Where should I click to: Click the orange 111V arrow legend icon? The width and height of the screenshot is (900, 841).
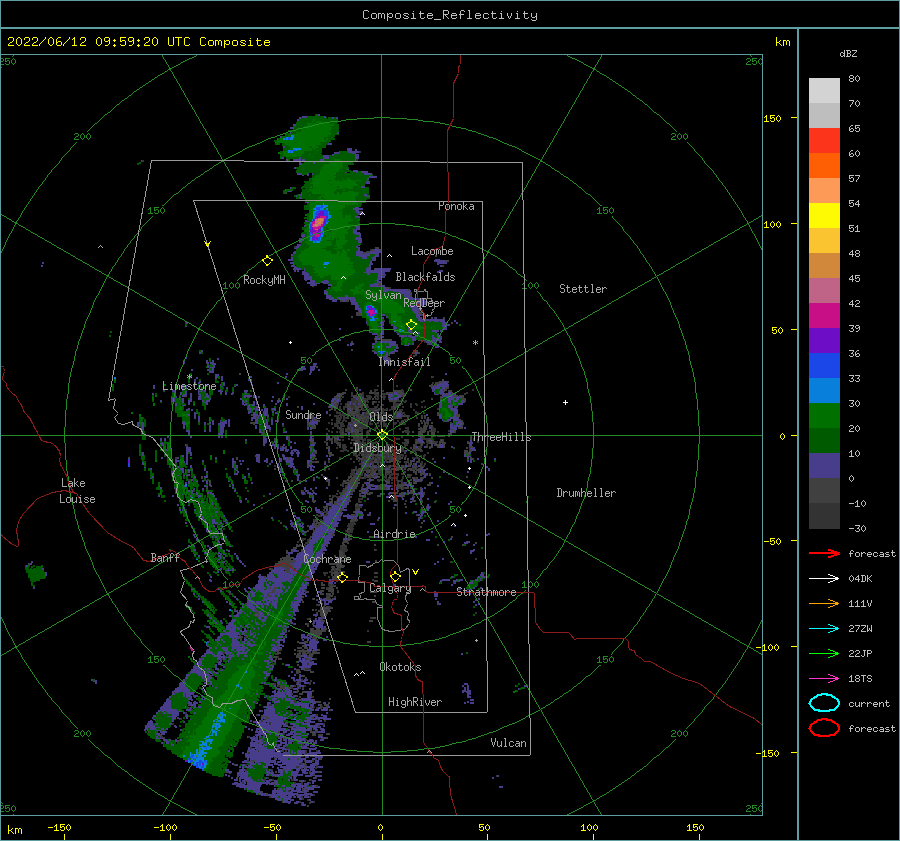pyautogui.click(x=824, y=603)
